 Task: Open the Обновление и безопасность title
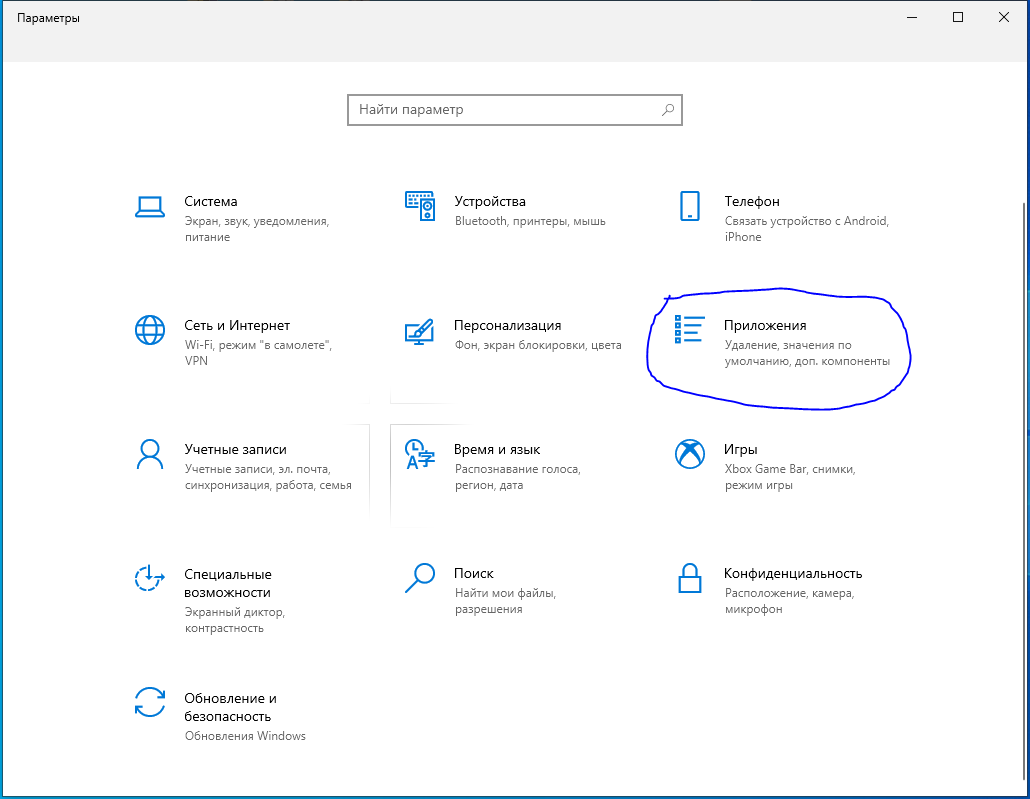pyautogui.click(x=231, y=708)
